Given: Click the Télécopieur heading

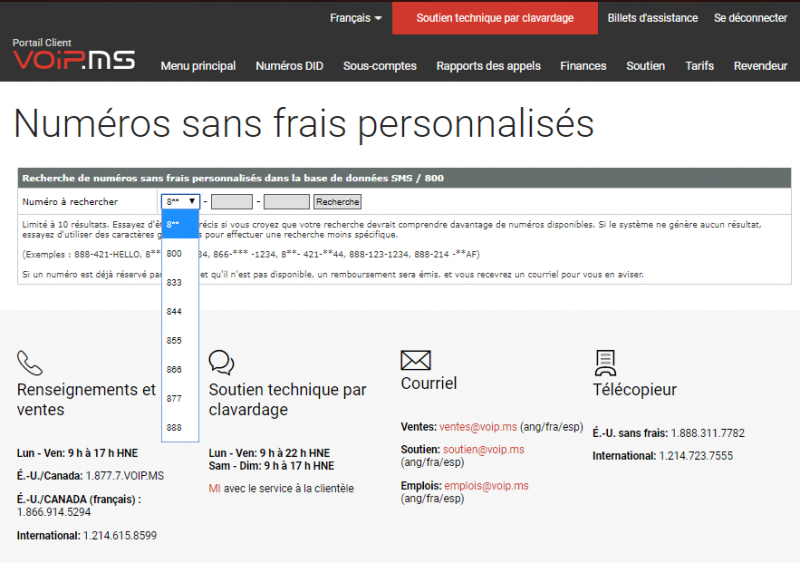Looking at the screenshot, I should tap(634, 389).
